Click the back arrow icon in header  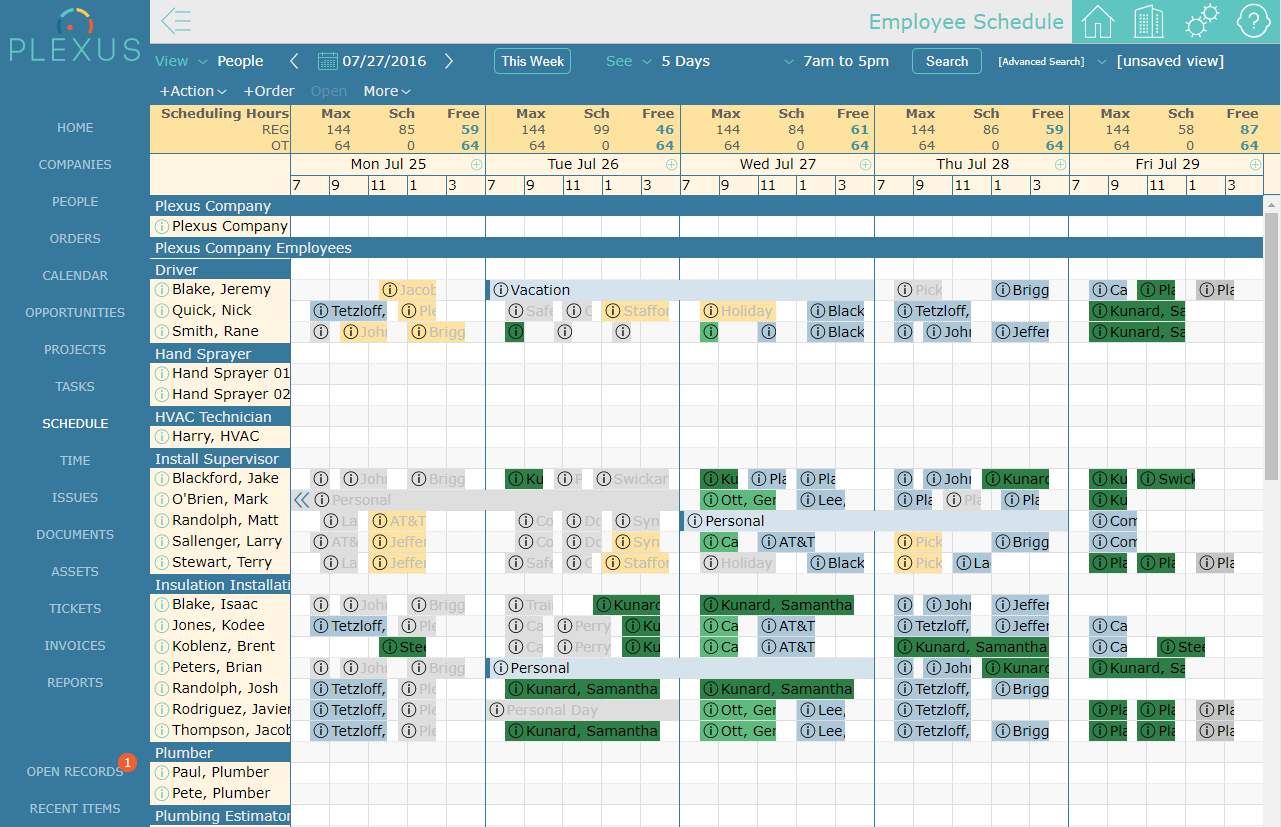pos(176,21)
